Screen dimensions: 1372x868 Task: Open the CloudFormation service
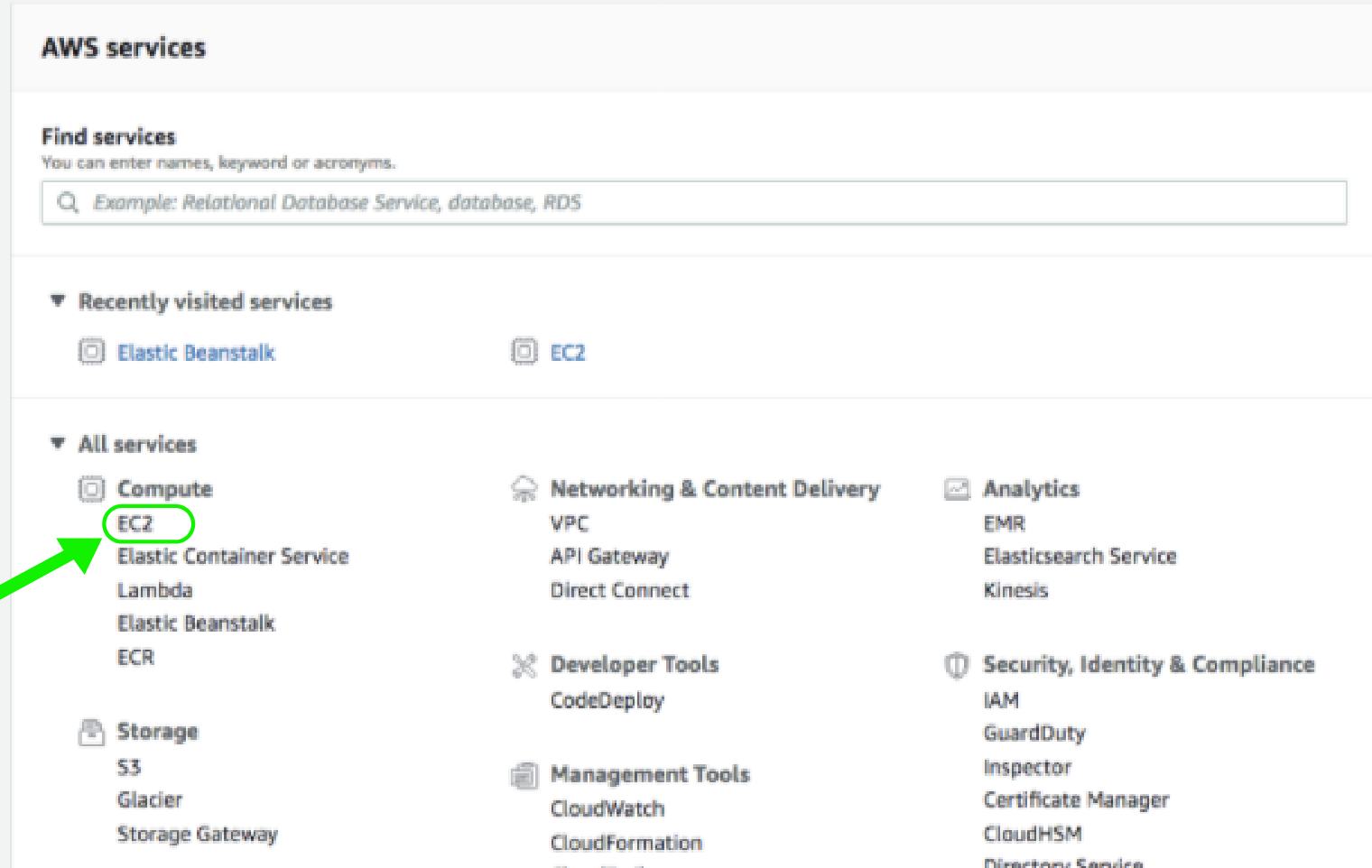[x=626, y=843]
